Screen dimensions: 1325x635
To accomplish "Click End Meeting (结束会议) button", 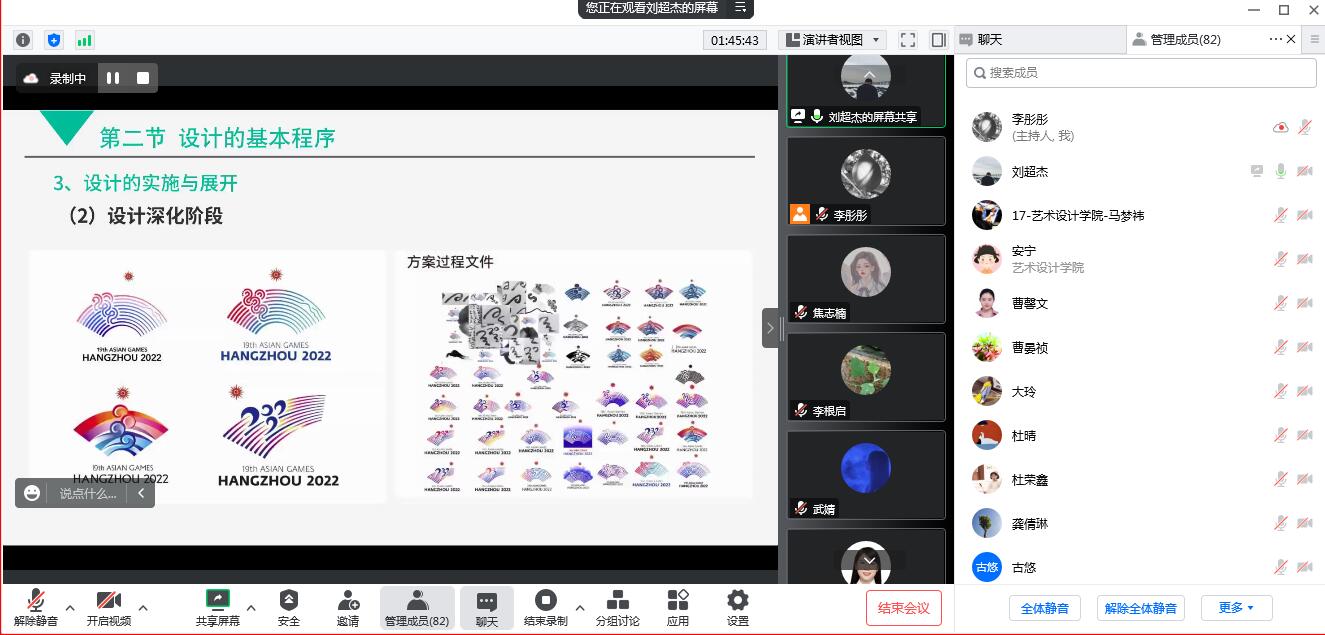I will coord(904,607).
